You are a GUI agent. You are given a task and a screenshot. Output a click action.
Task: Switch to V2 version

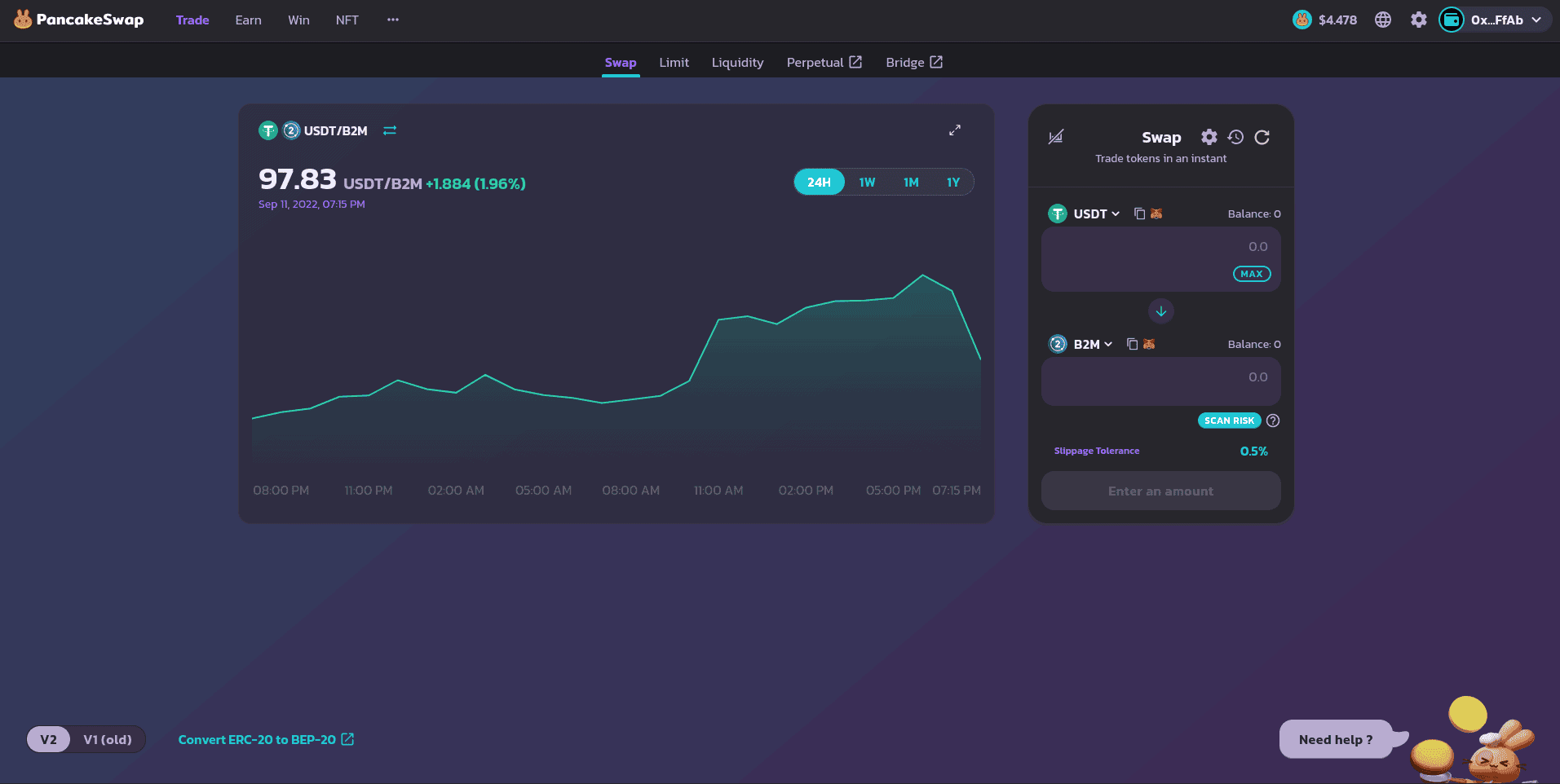point(49,739)
